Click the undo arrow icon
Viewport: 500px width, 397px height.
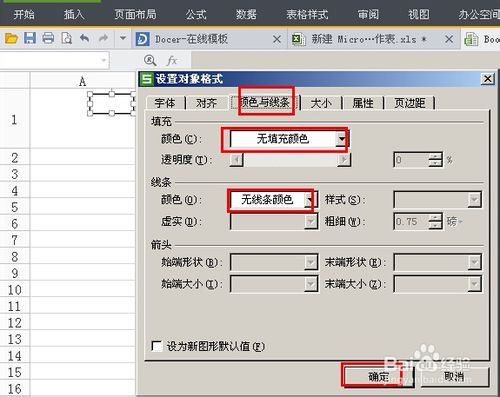[84, 39]
